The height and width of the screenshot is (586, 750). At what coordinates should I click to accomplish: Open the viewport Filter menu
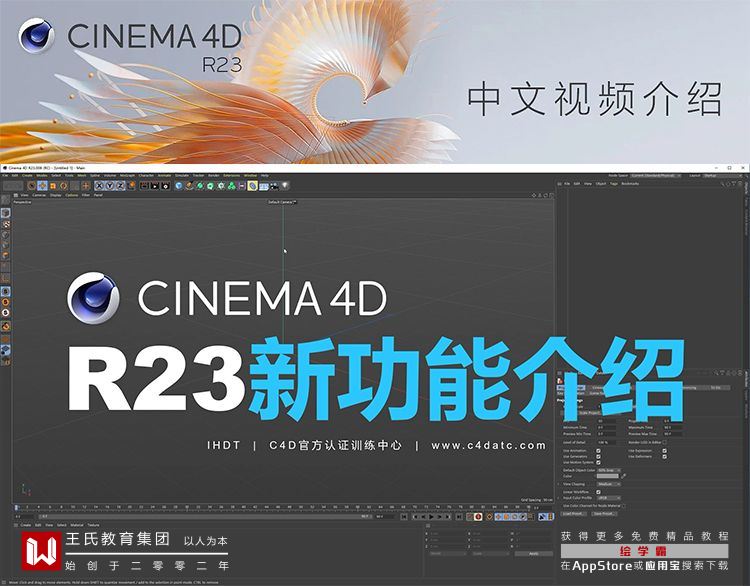click(x=86, y=195)
